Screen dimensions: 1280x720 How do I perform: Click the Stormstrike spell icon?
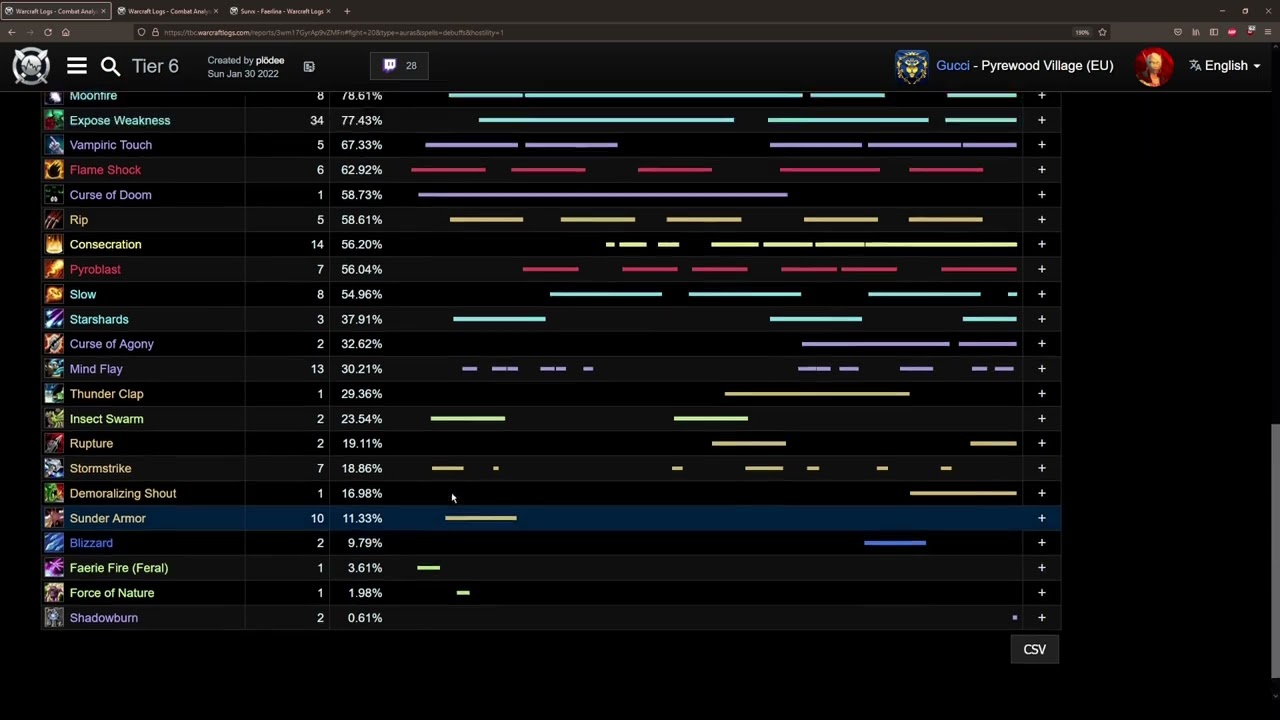pyautogui.click(x=54, y=468)
